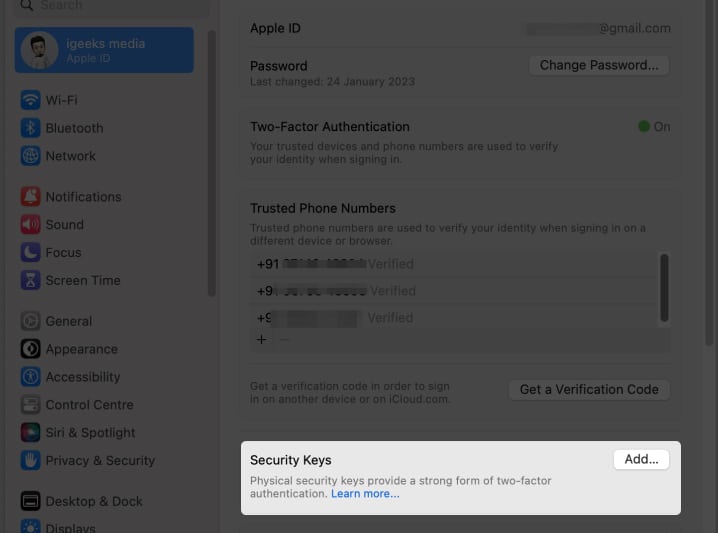The height and width of the screenshot is (533, 718).
Task: Select the first trusted phone number
Action: click(334, 265)
